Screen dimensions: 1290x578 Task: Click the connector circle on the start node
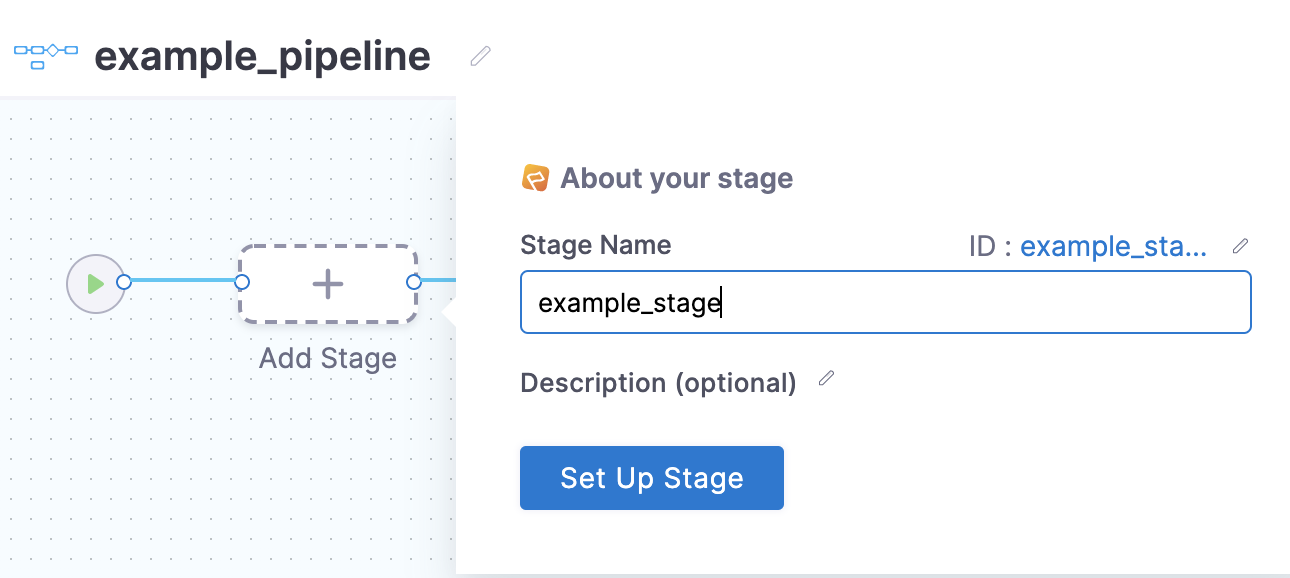pyautogui.click(x=124, y=283)
